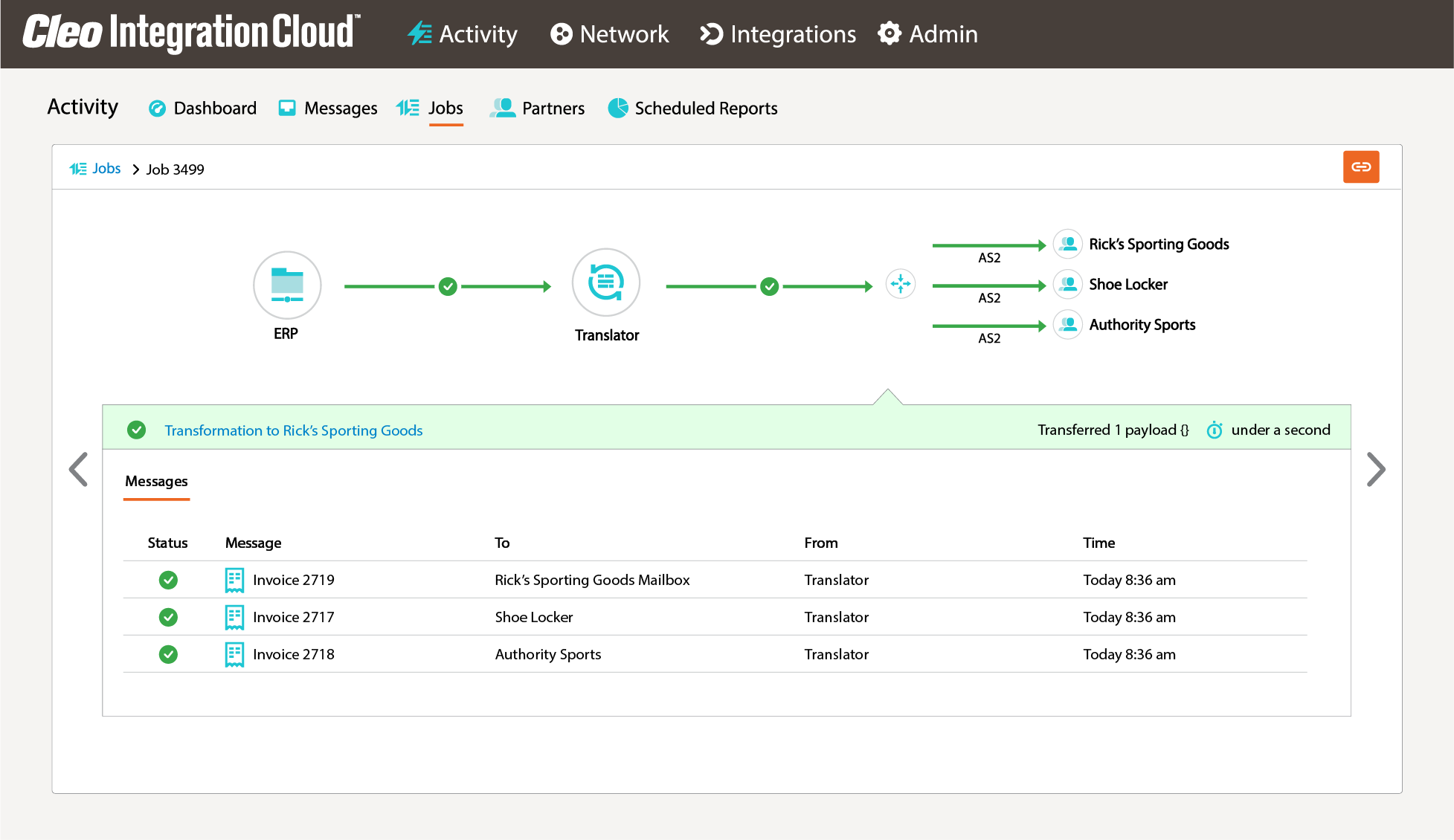Expand the next job detail with the right chevron
Viewport: 1454px width, 840px height.
(1377, 469)
